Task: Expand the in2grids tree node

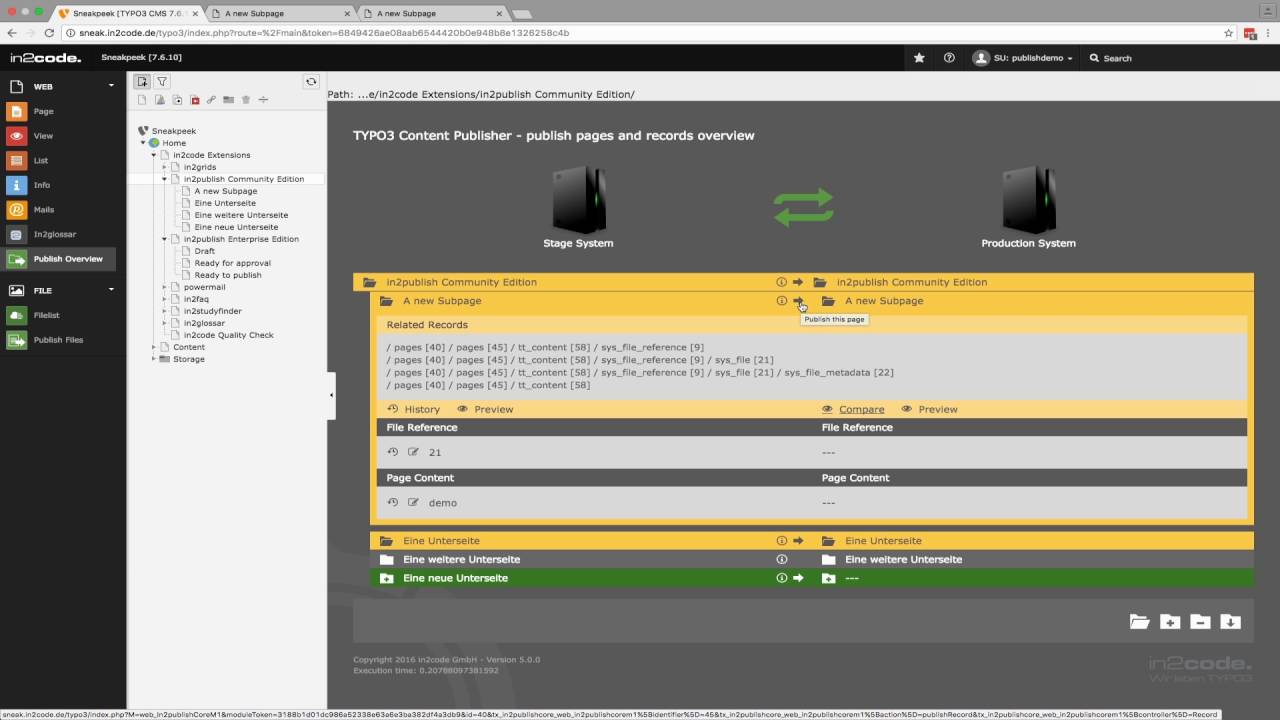Action: click(165, 167)
